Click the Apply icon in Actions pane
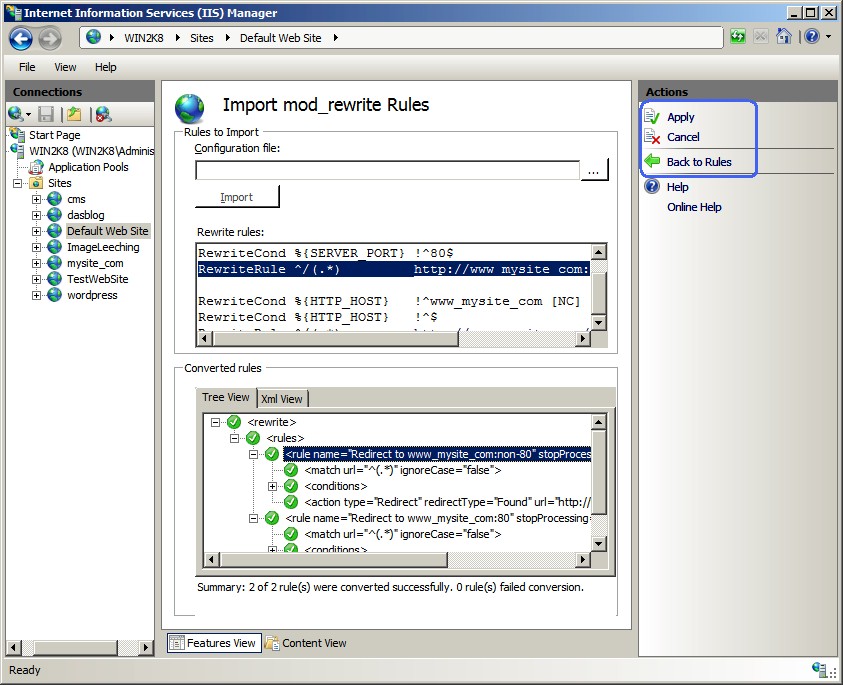843x685 pixels. pyautogui.click(x=652, y=117)
